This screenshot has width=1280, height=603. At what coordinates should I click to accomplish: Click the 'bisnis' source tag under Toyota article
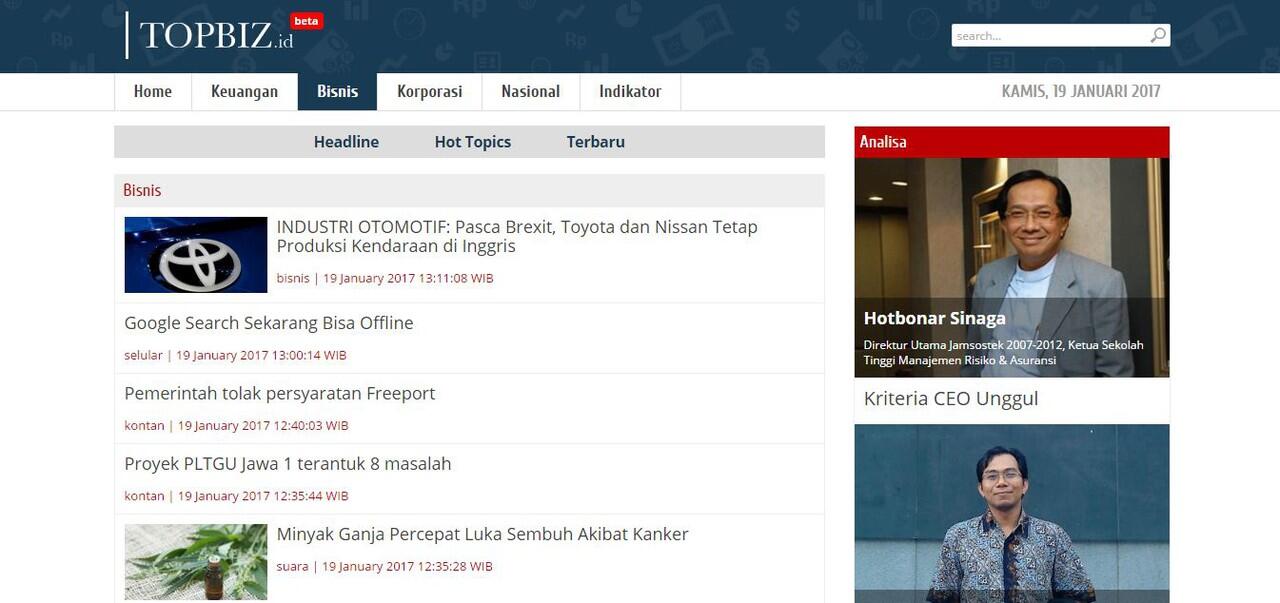pos(293,278)
